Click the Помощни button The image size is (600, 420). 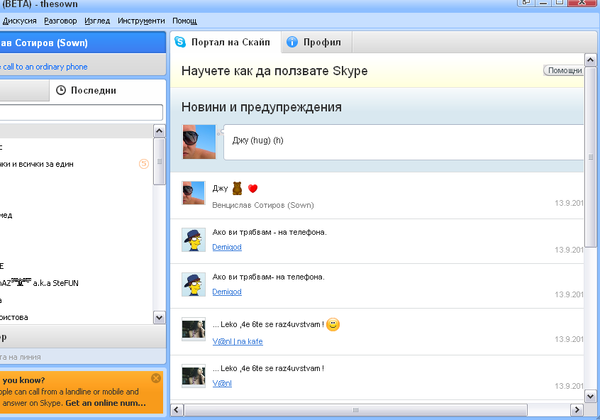pos(564,70)
